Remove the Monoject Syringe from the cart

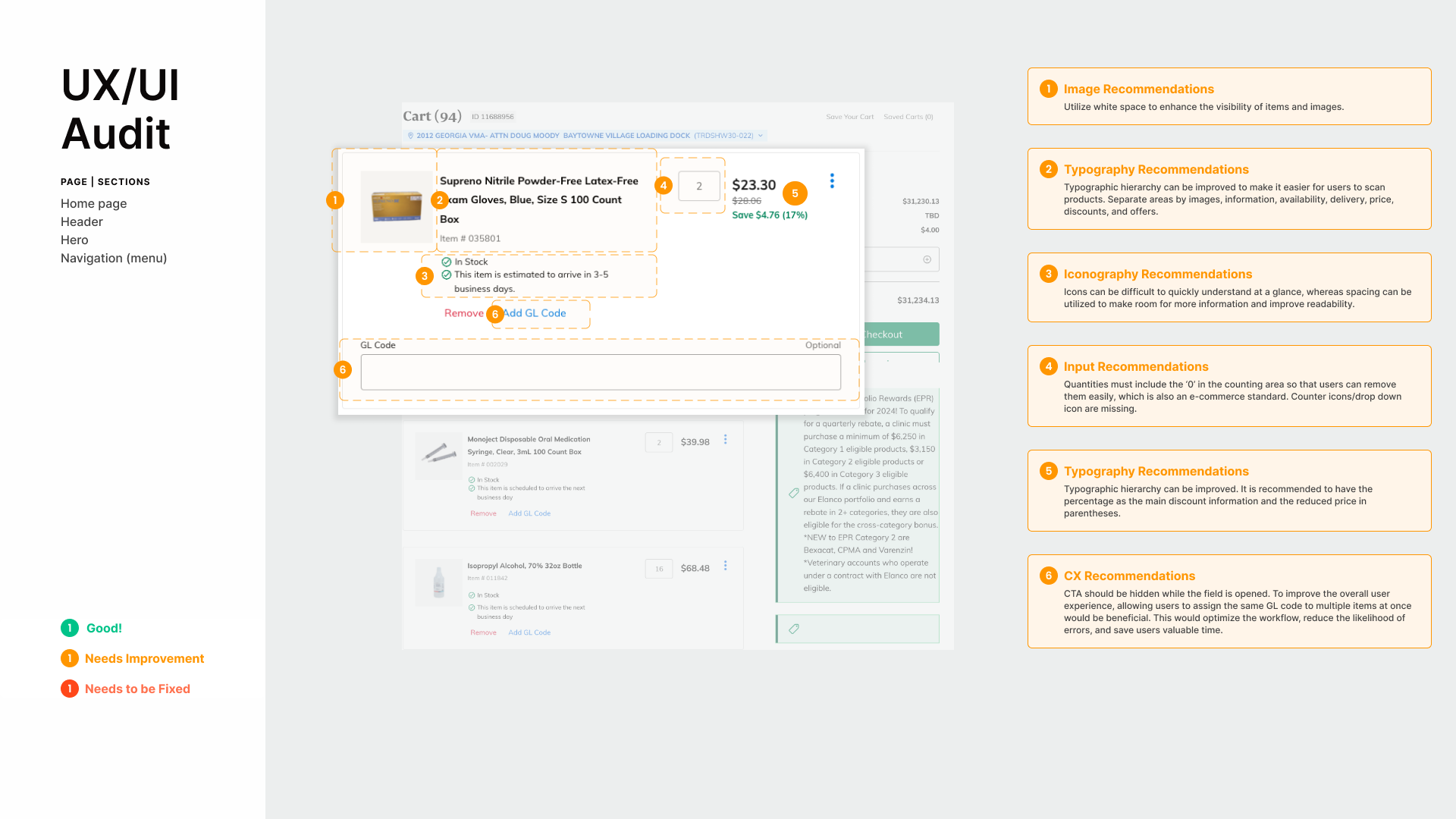[x=483, y=513]
